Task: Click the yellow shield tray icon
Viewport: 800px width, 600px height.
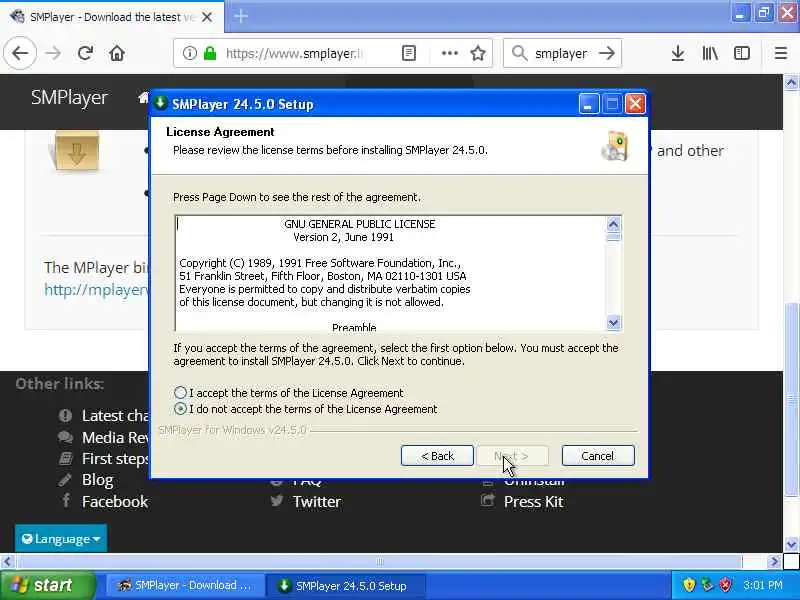Action: pos(689,584)
